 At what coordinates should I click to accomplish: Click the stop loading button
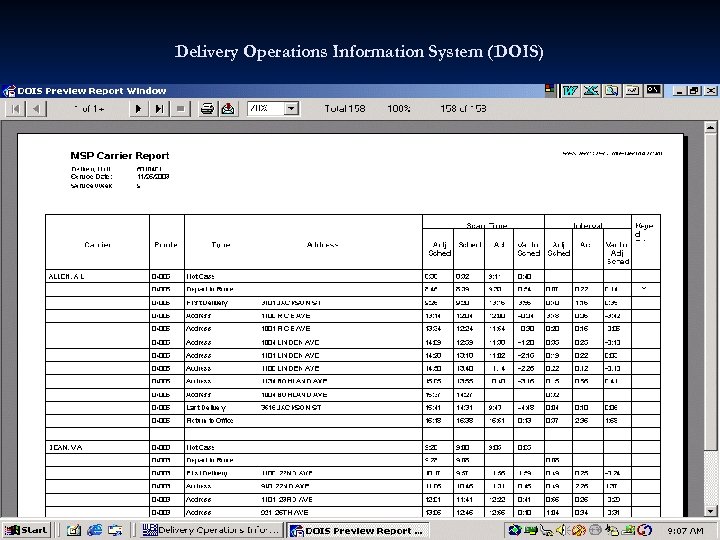(180, 109)
